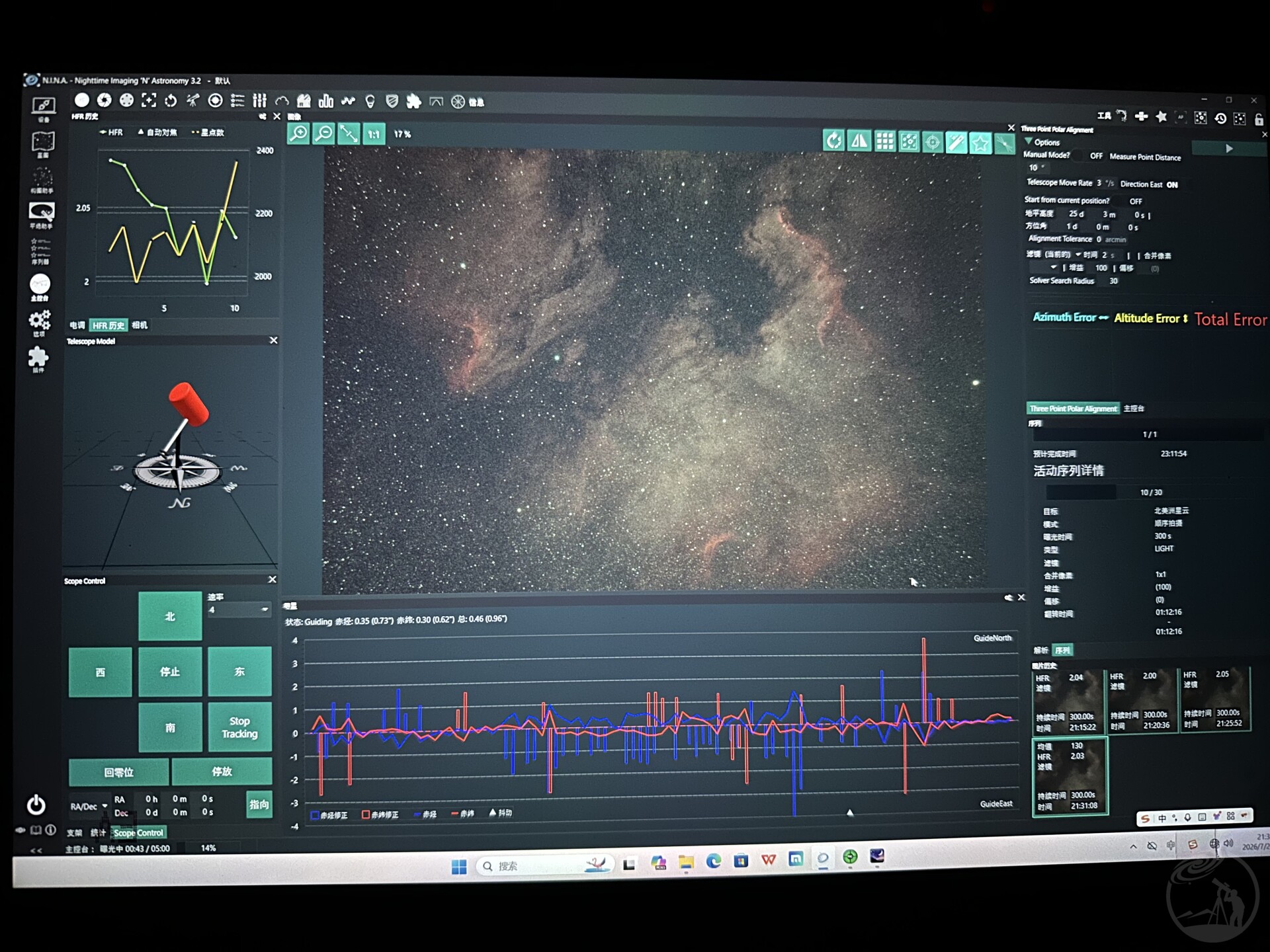Click the flip image mirror icon

(x=859, y=141)
